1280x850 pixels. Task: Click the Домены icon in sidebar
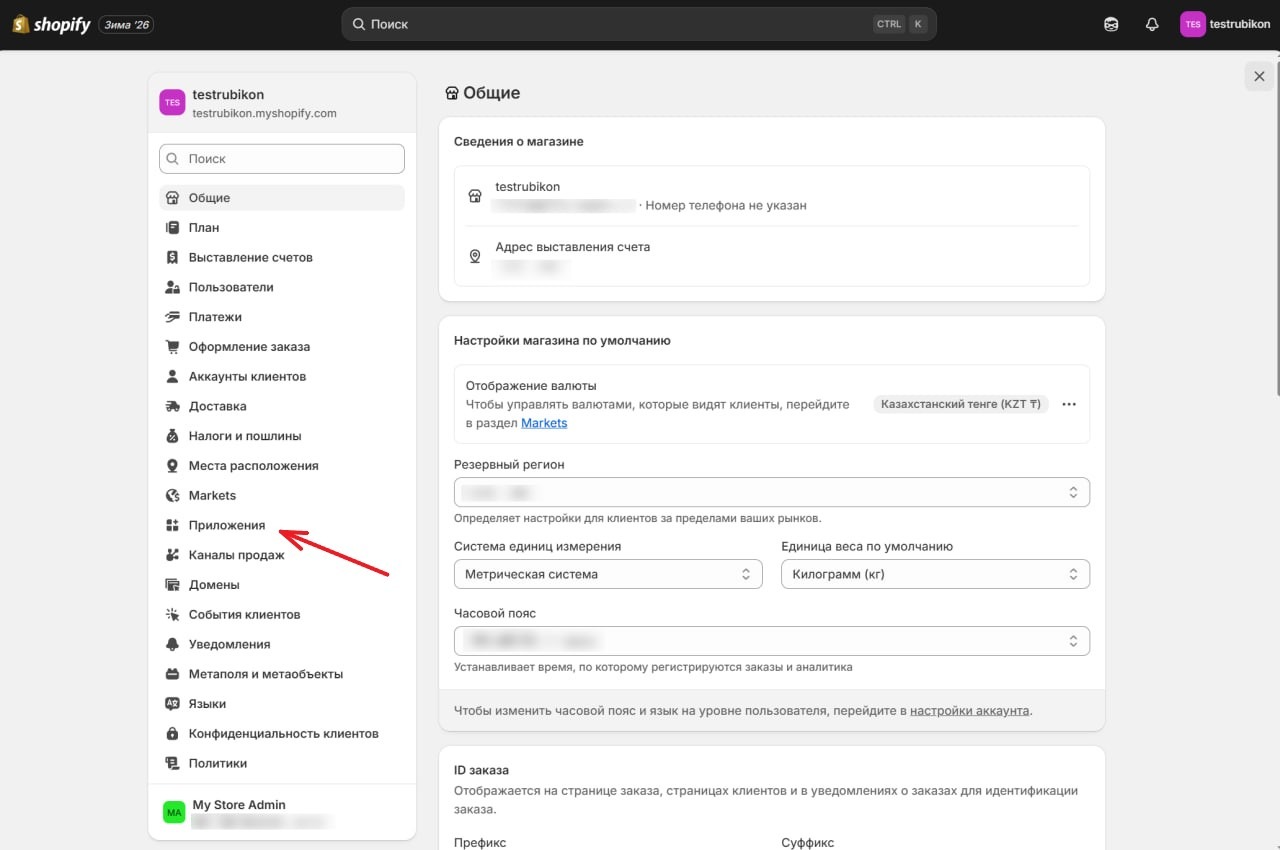172,585
